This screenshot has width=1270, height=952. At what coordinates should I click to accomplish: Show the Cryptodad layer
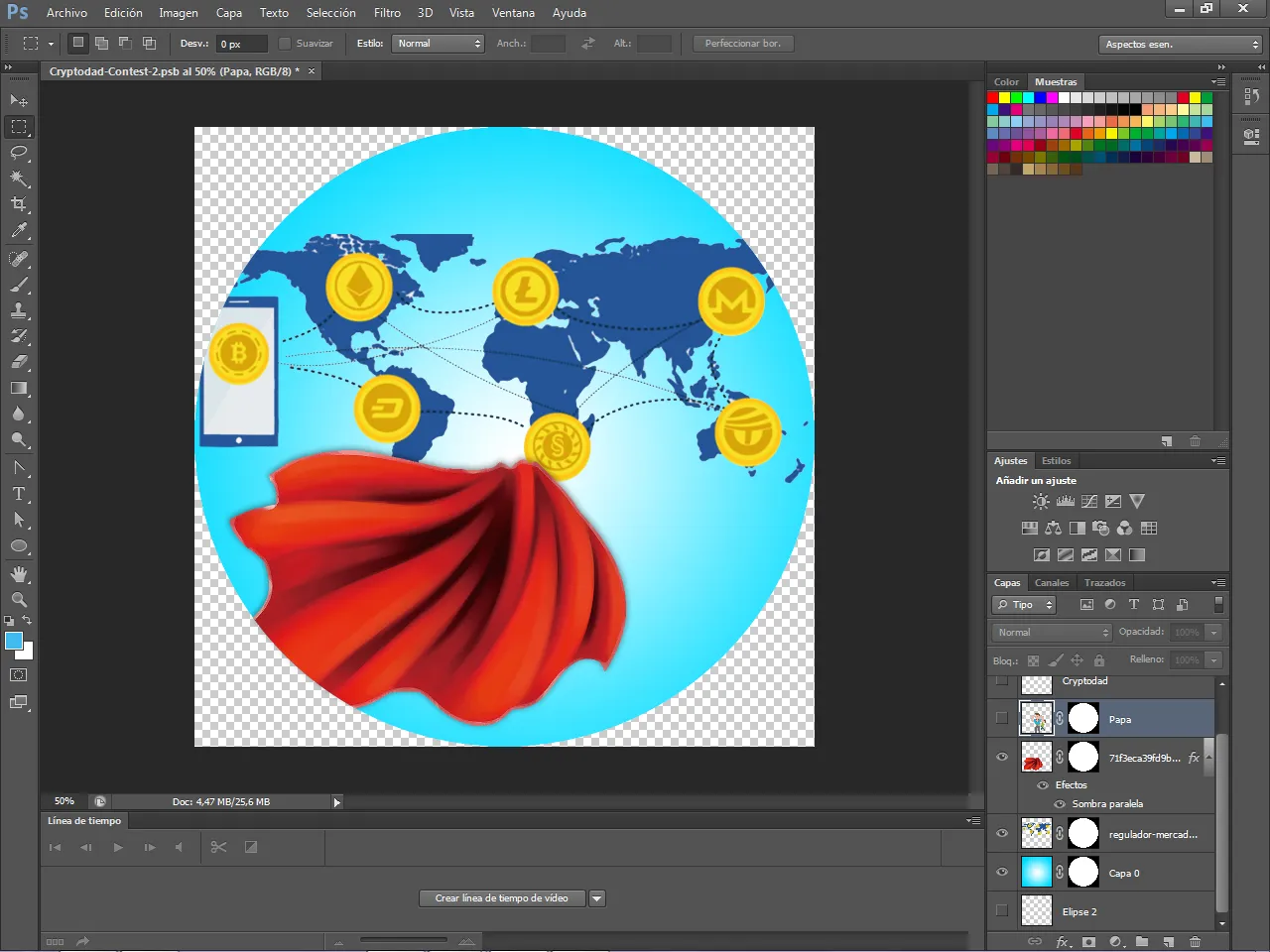pyautogui.click(x=1002, y=680)
